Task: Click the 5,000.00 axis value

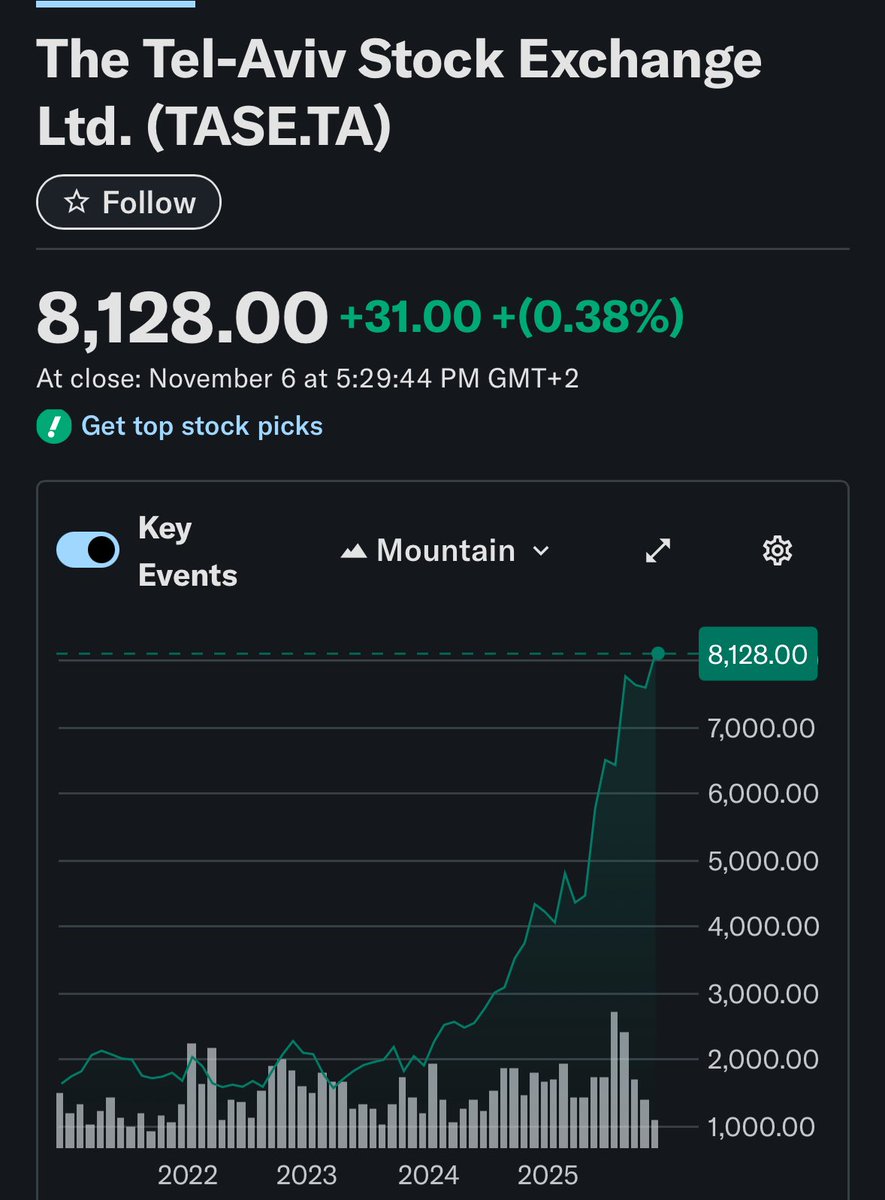Action: (763, 861)
